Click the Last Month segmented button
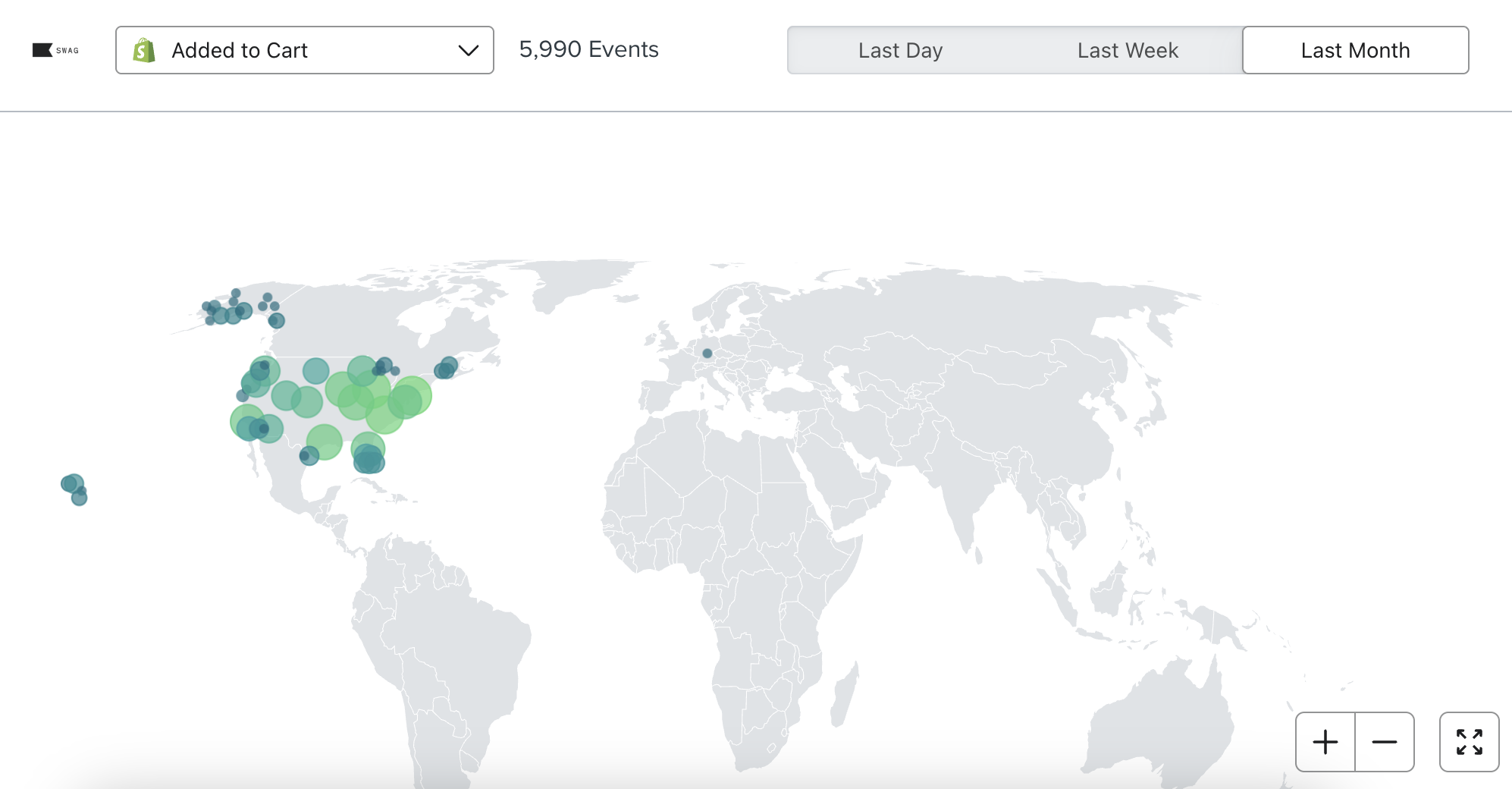The height and width of the screenshot is (789, 1512). pos(1354,50)
